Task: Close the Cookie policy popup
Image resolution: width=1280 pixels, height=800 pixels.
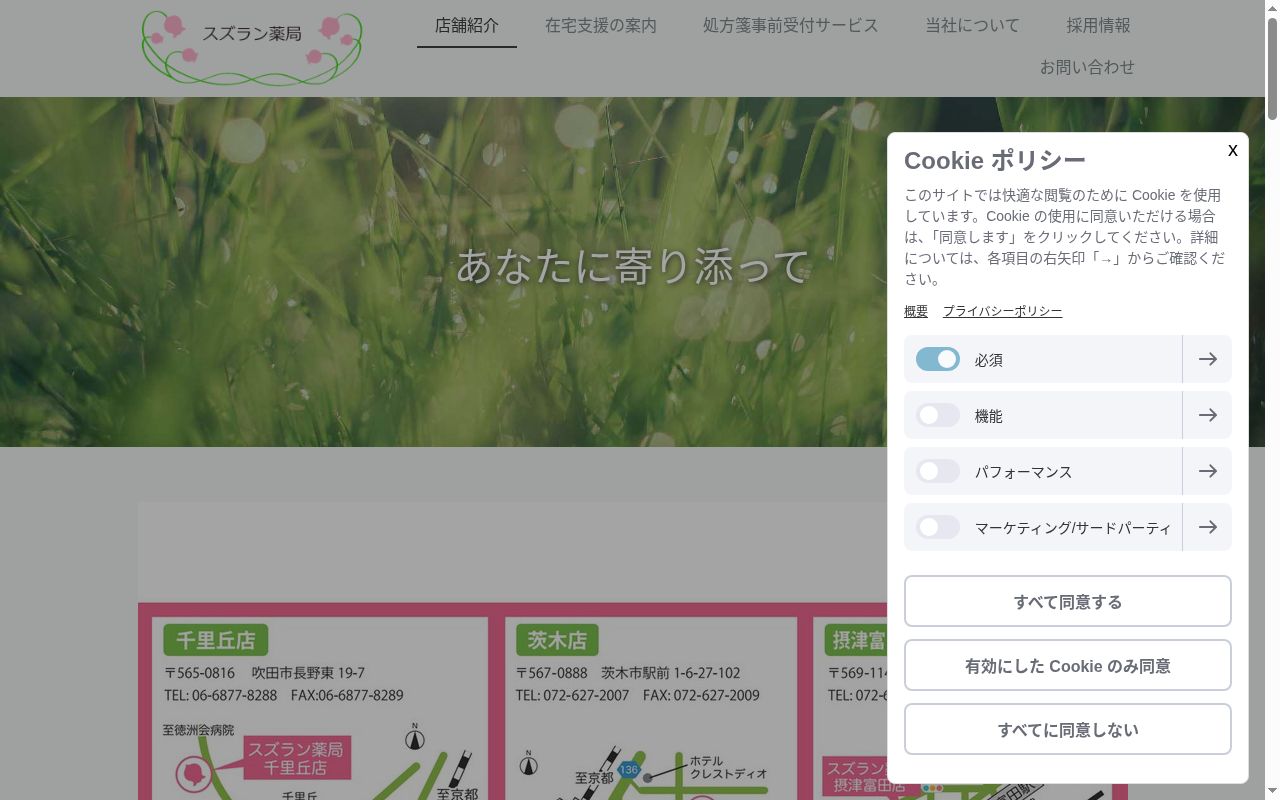Action: [1233, 150]
